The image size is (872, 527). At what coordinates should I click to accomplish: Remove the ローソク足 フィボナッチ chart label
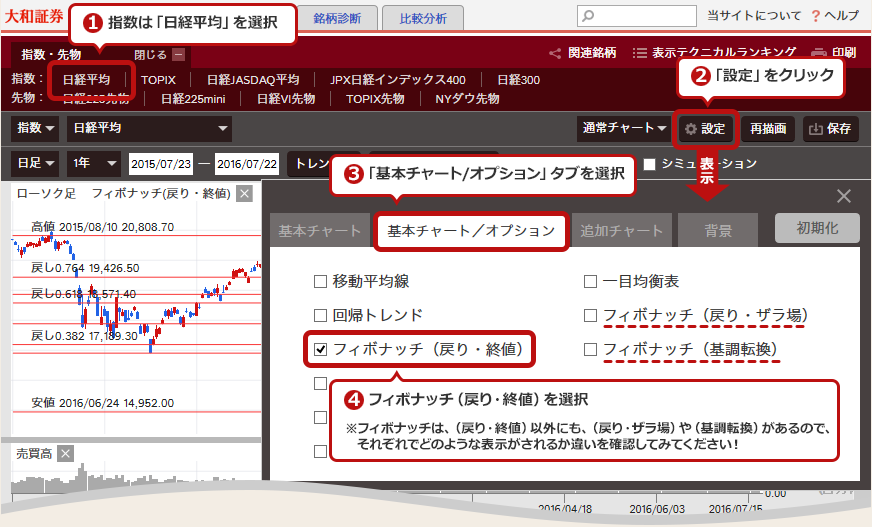[x=244, y=193]
